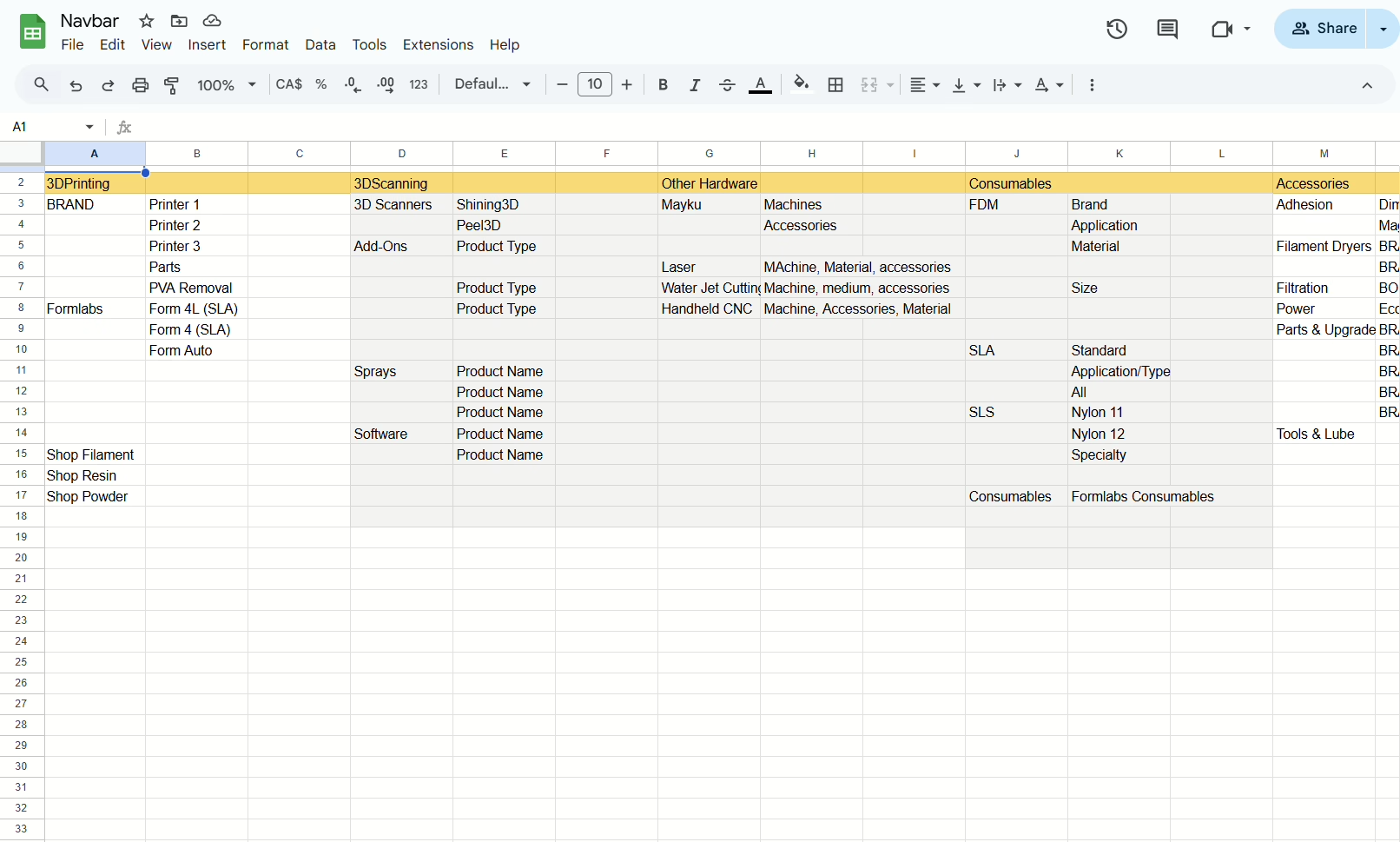
Task: Collapse the menus with the chevron
Action: pyautogui.click(x=1367, y=85)
